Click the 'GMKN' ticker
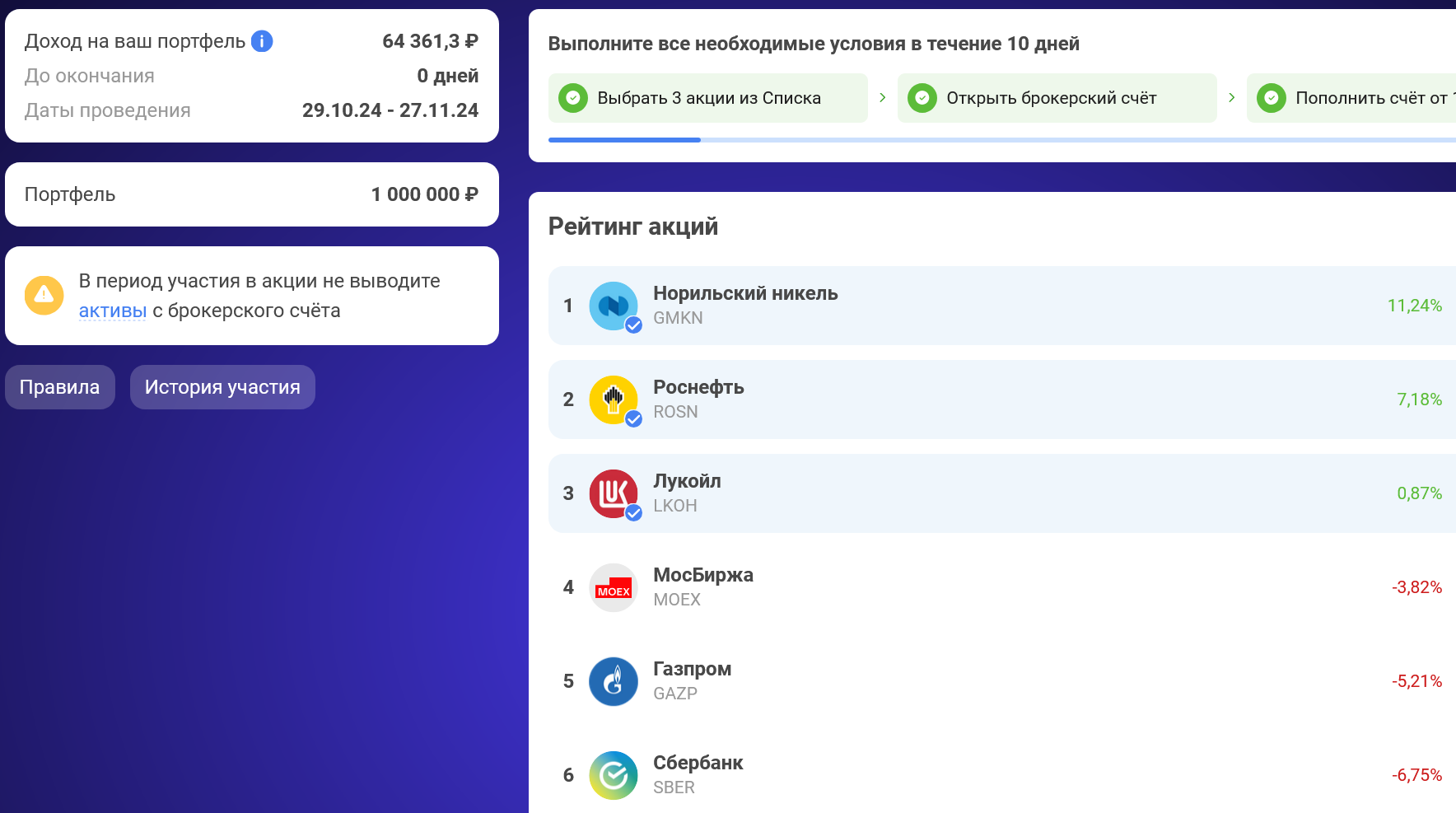Image resolution: width=1456 pixels, height=813 pixels. pos(679,318)
